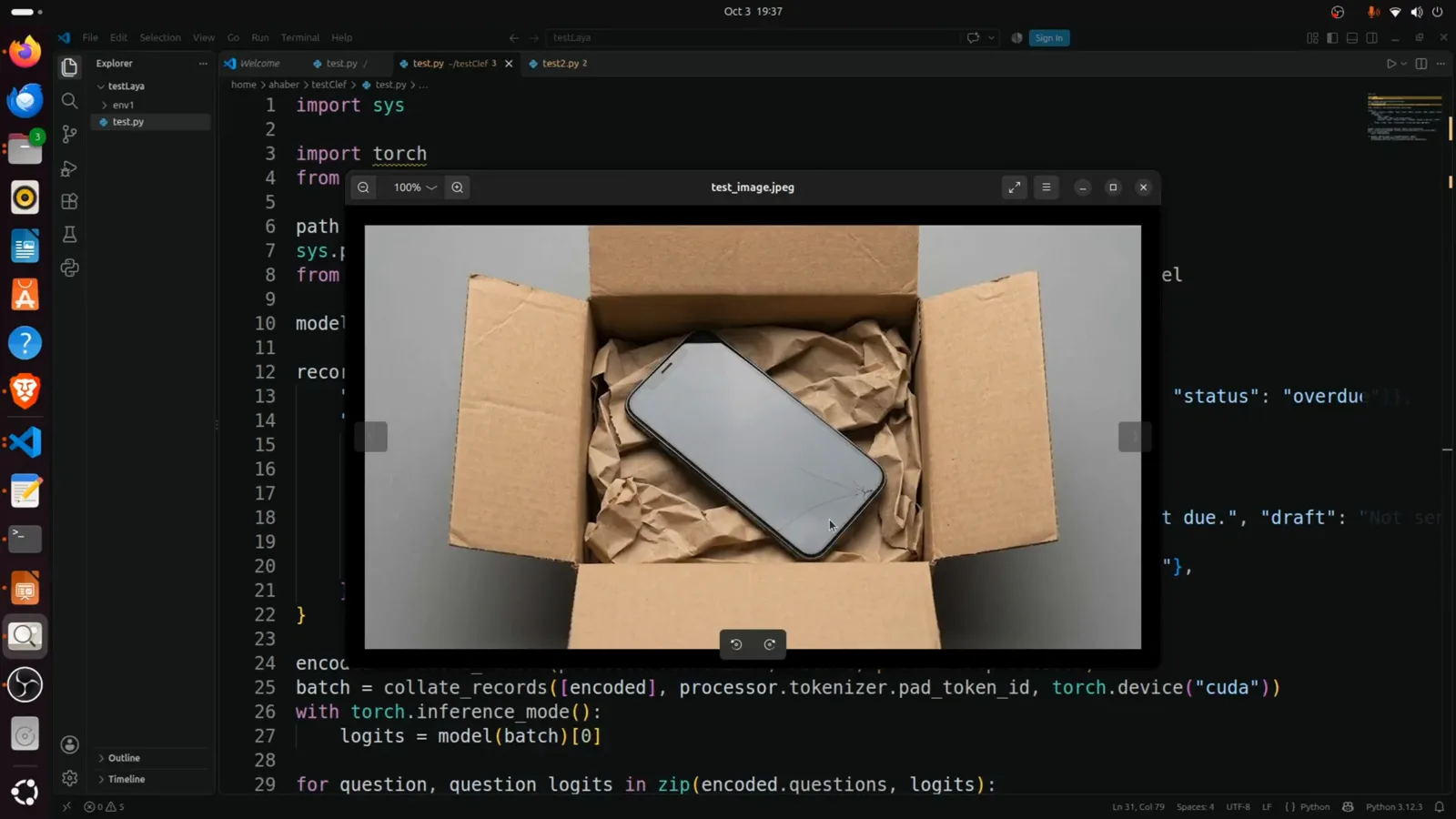The height and width of the screenshot is (819, 1456).
Task: Click the testLaya command center search box
Action: [x=752, y=38]
